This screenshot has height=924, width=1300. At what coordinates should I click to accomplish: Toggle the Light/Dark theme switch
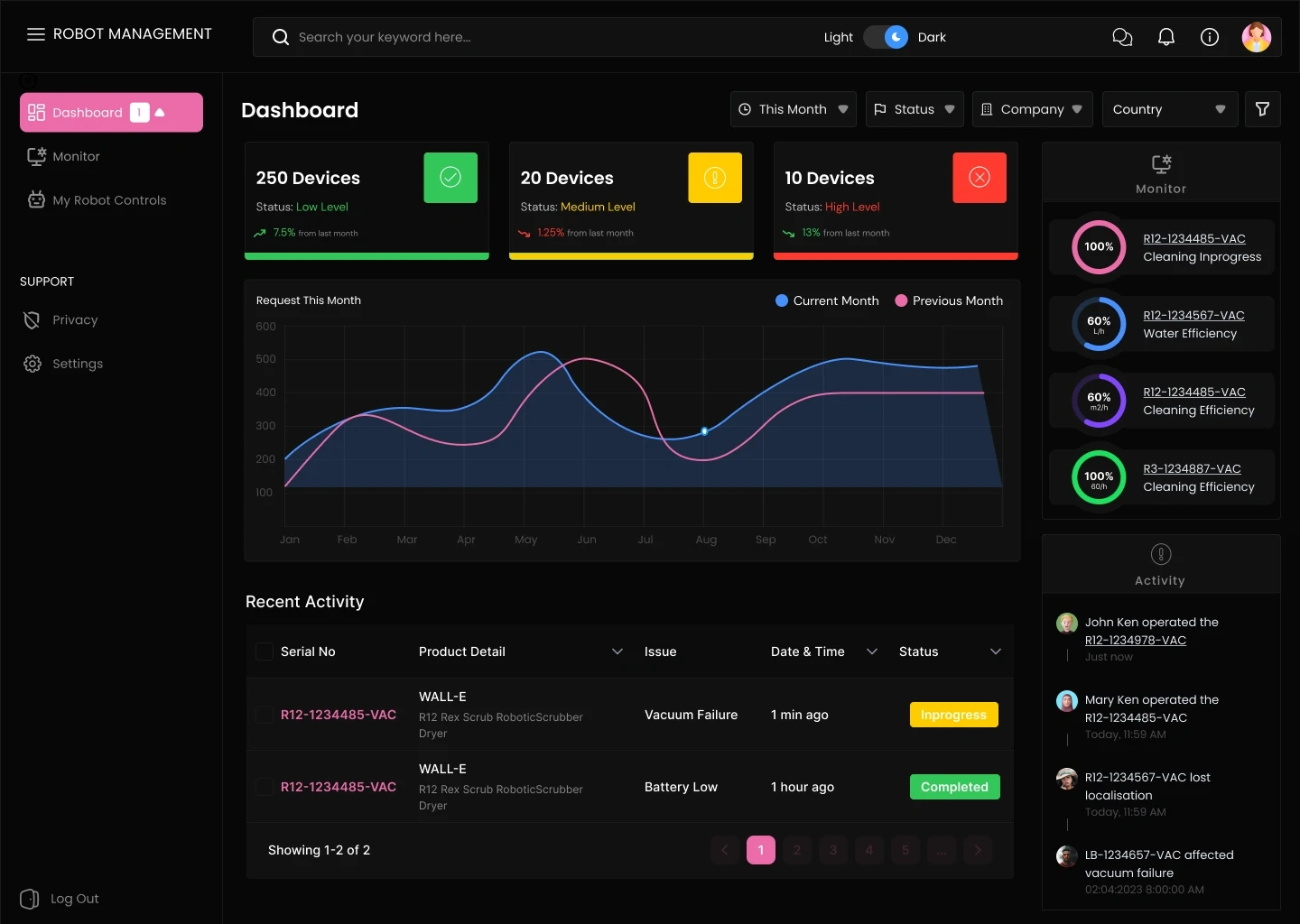[x=886, y=37]
